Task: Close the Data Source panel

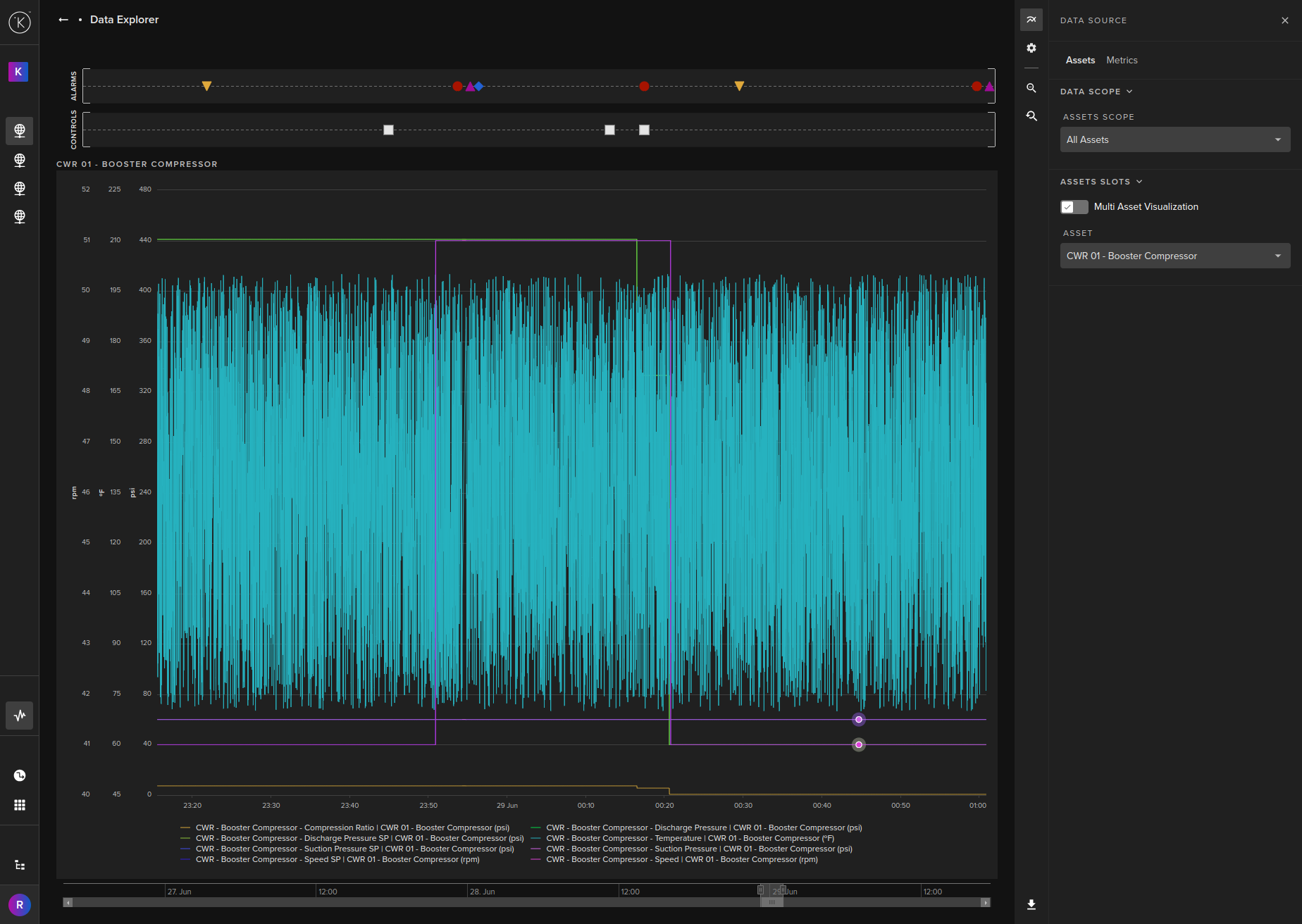Action: point(1285,20)
